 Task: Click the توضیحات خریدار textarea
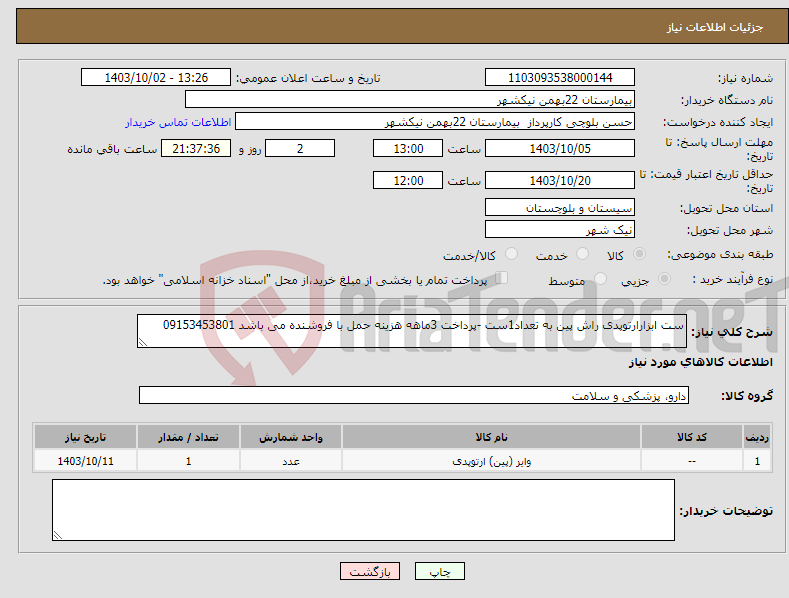click(363, 510)
